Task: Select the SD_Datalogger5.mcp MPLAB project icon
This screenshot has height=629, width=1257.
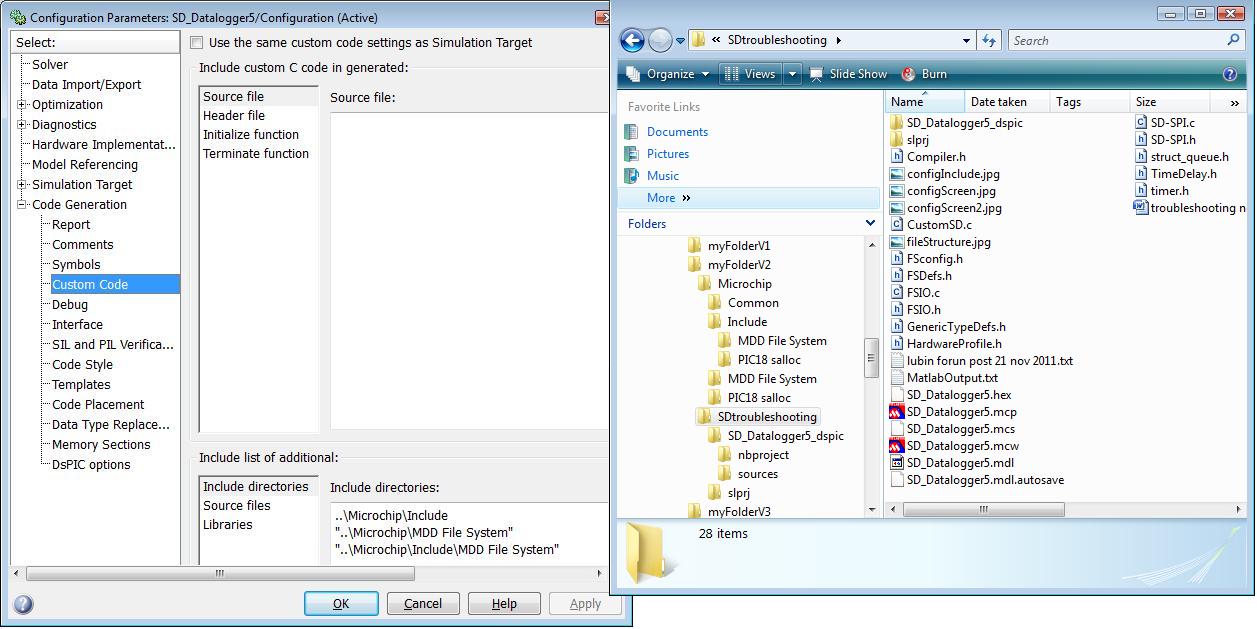Action: click(897, 412)
